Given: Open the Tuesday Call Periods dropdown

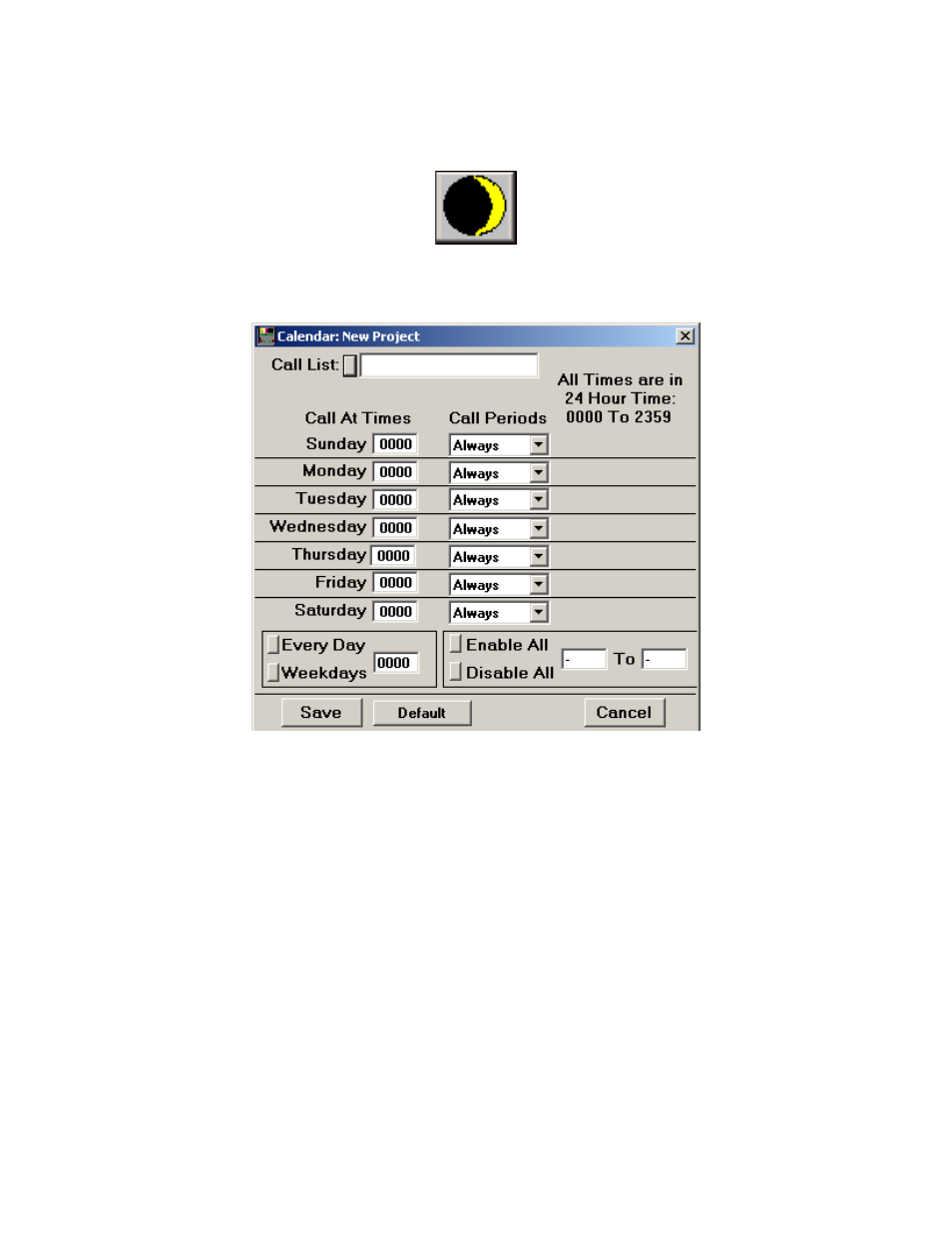Looking at the screenshot, I should coord(538,500).
